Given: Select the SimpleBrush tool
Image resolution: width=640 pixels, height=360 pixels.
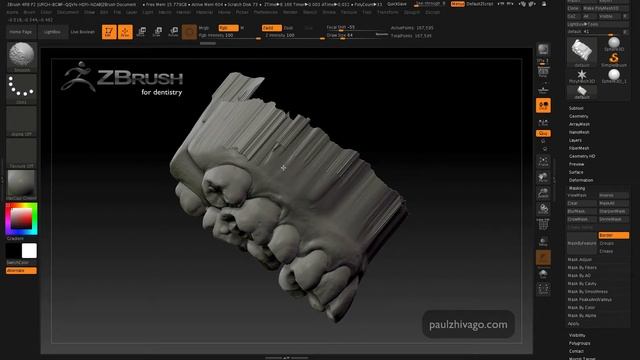Looking at the screenshot, I should click(614, 60).
